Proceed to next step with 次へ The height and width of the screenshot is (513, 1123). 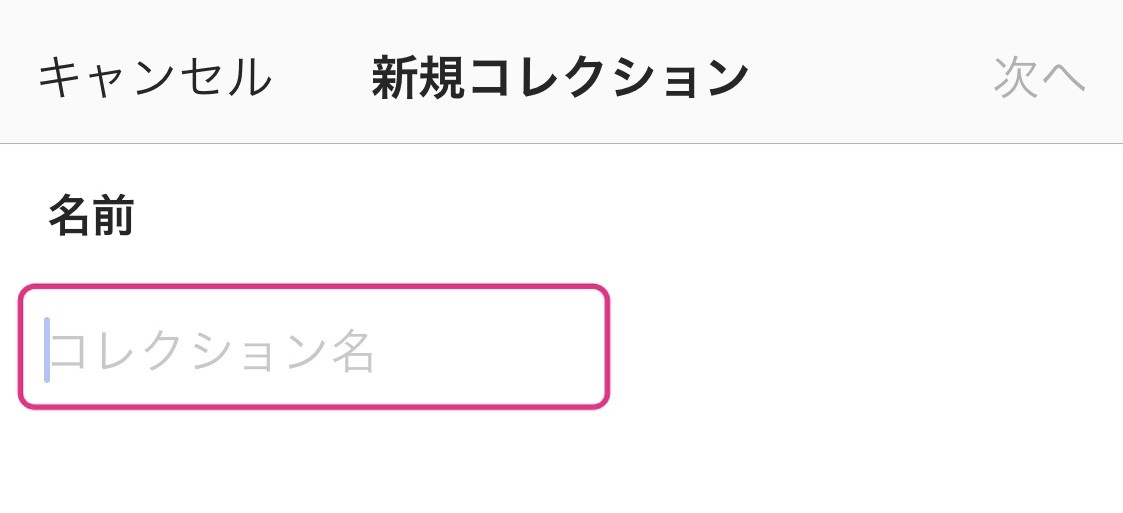tap(1039, 78)
